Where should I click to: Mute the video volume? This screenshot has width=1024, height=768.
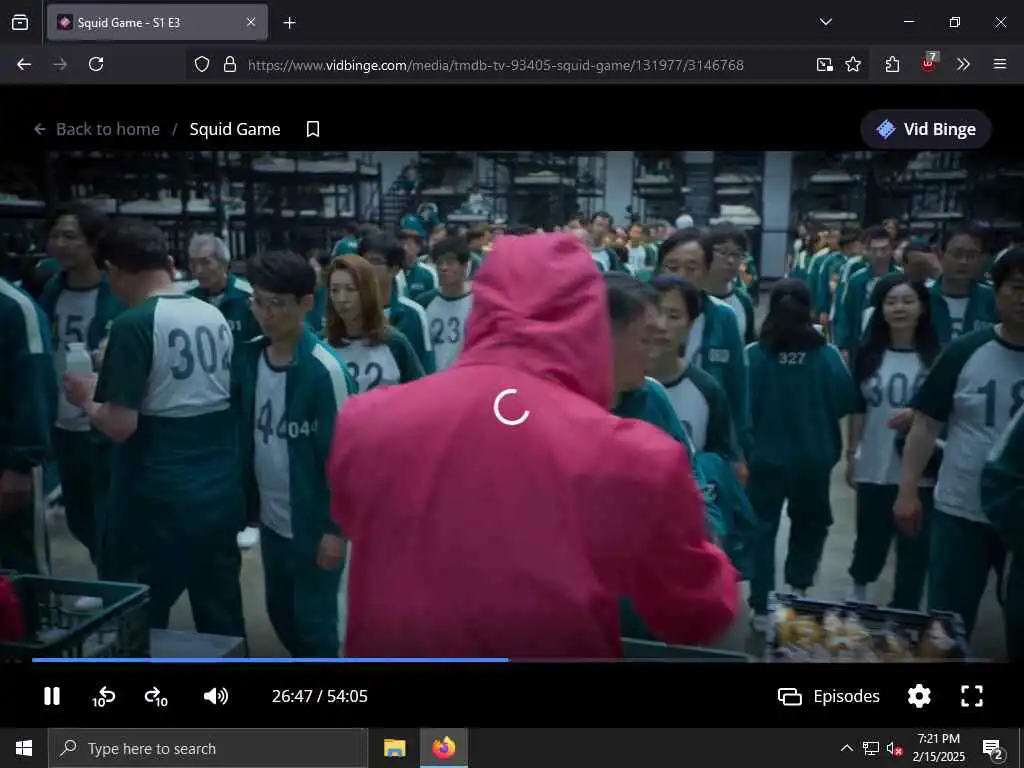(x=216, y=696)
